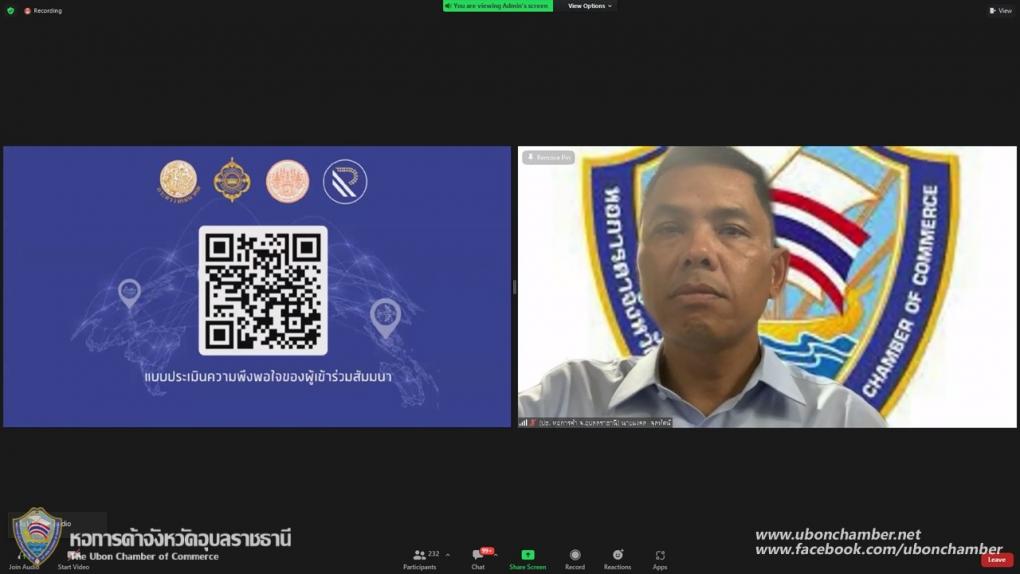Open the Participants panel
The image size is (1020, 574).
[420, 559]
